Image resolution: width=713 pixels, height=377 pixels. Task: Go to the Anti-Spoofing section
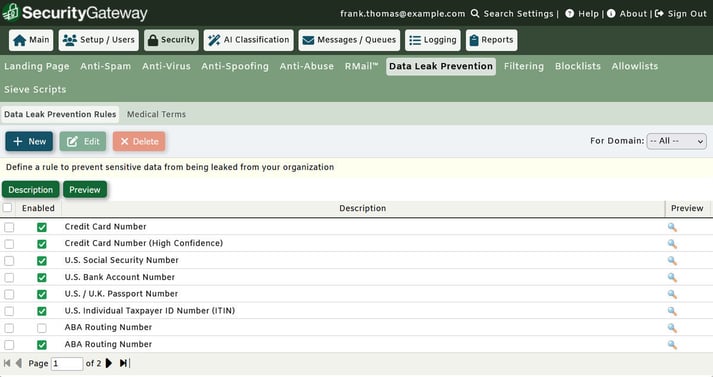point(235,66)
